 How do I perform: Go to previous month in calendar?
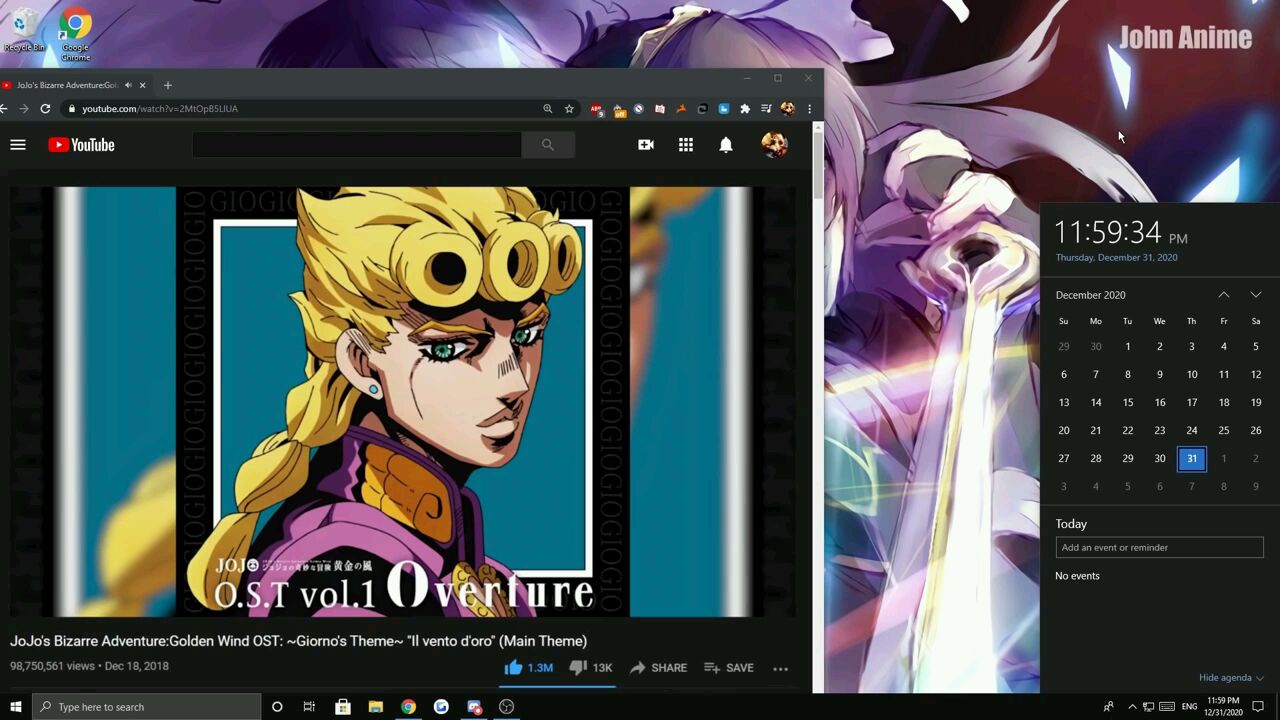(x=1223, y=295)
